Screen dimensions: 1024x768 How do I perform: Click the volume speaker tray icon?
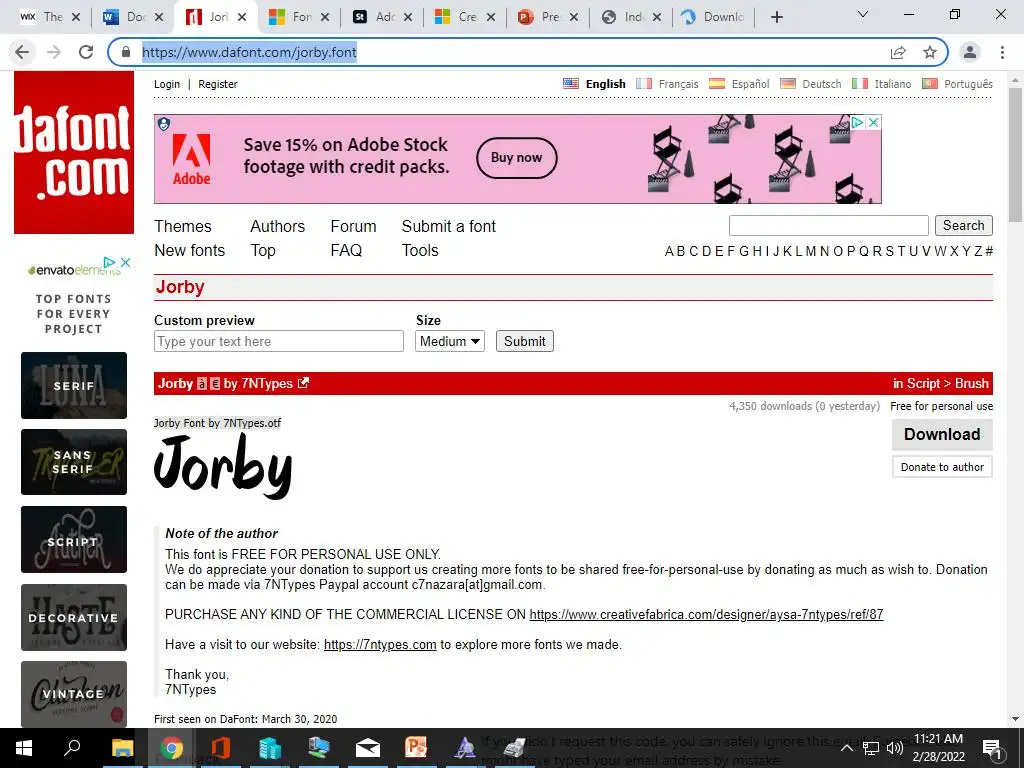pos(895,748)
